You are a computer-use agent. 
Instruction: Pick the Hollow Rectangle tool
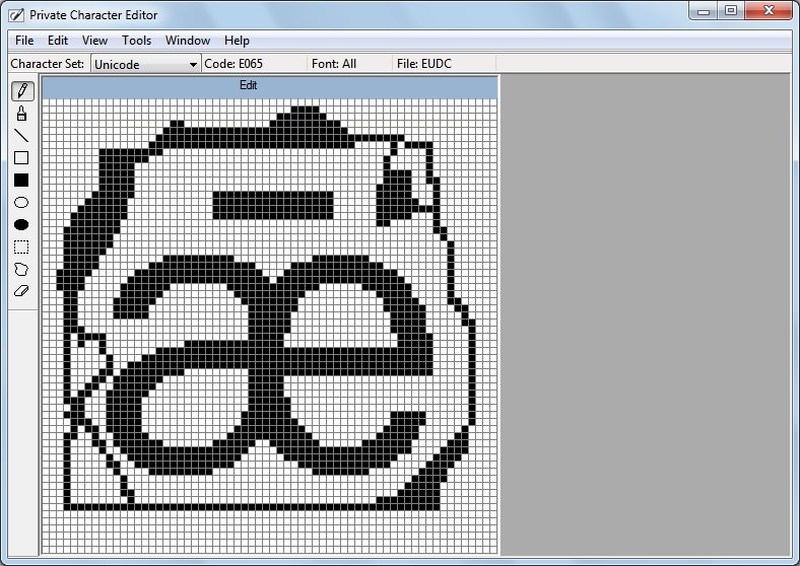point(21,158)
